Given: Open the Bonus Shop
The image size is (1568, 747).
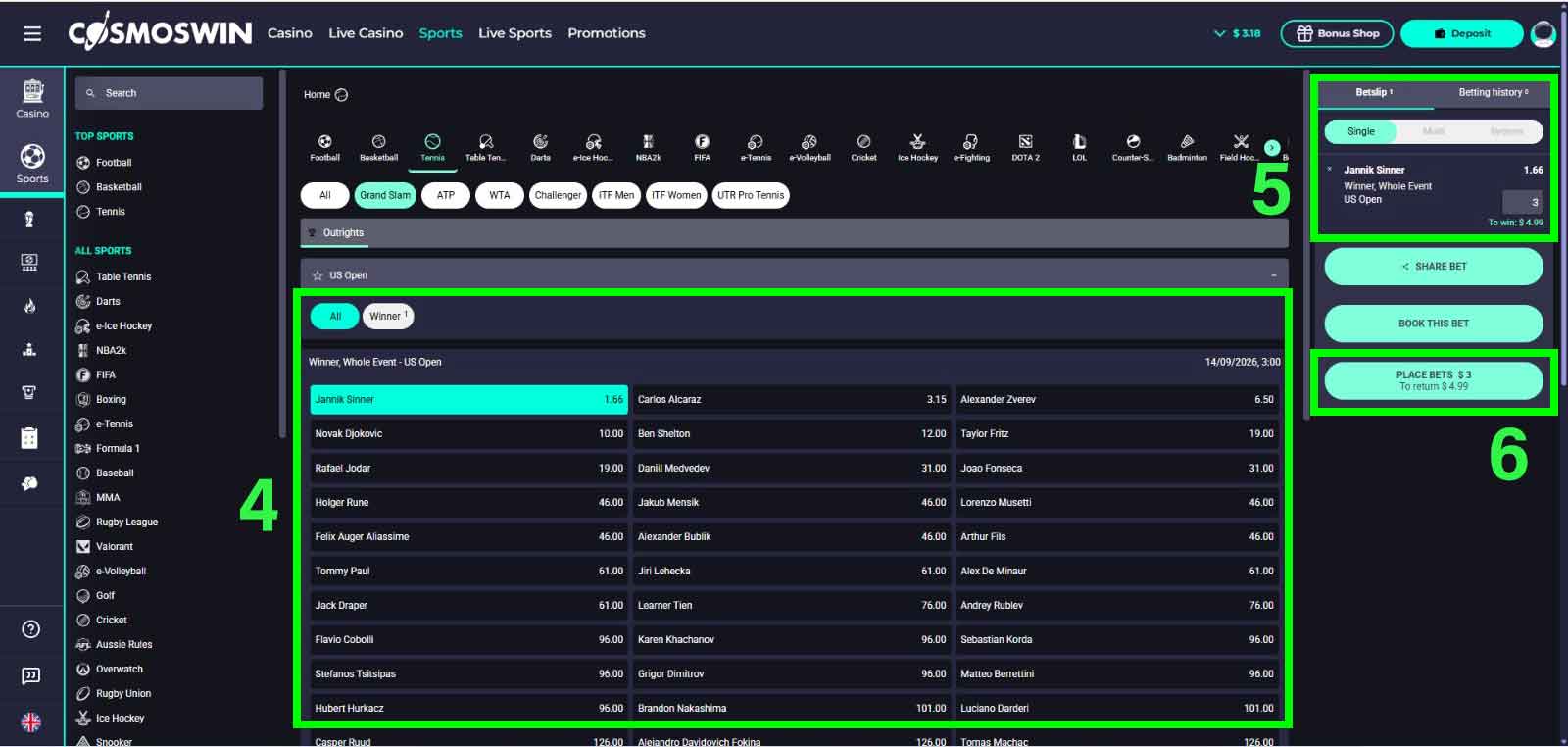Looking at the screenshot, I should point(1337,33).
